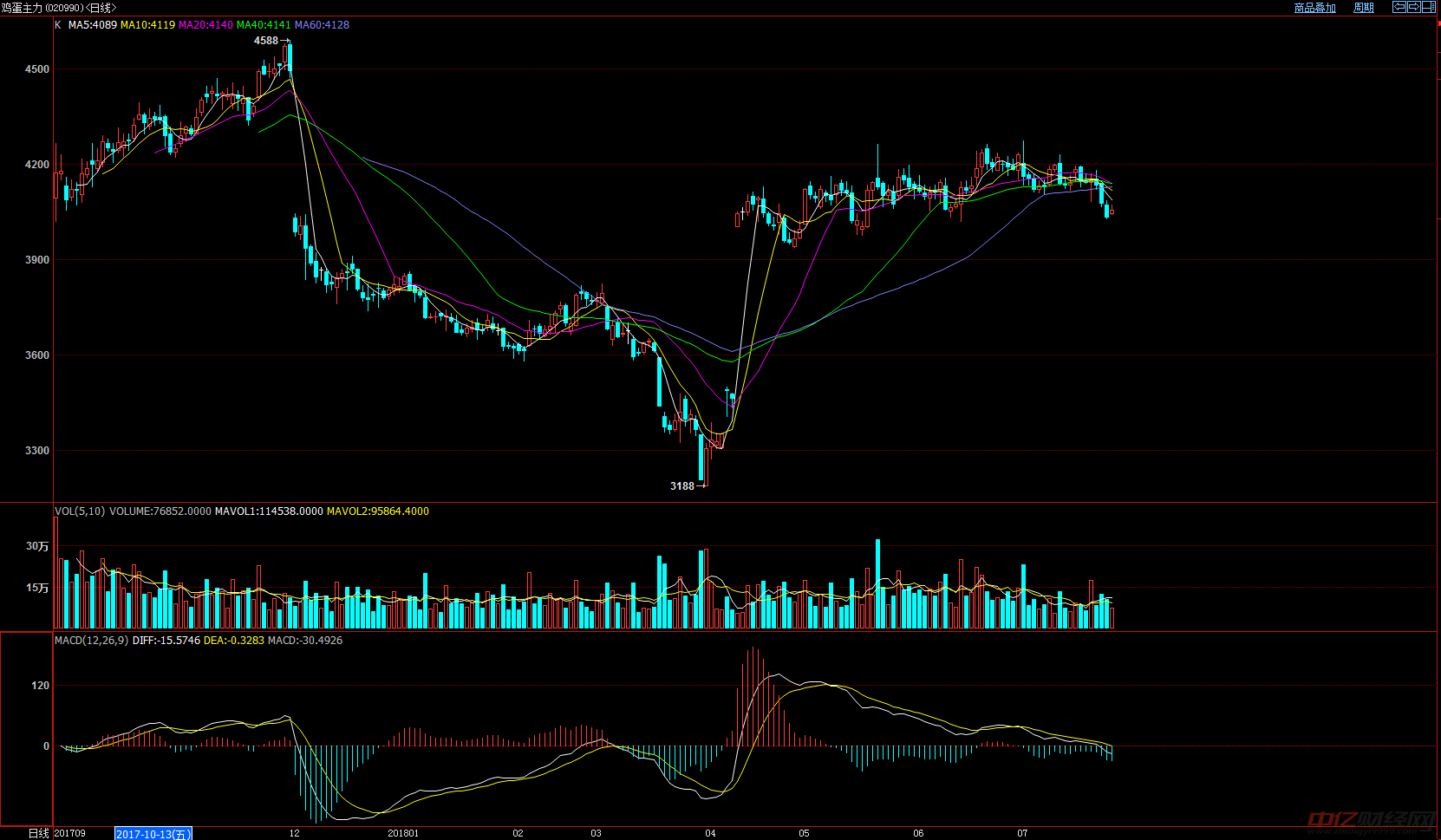Click the 4500 price axis label
1441x840 pixels.
click(37, 69)
